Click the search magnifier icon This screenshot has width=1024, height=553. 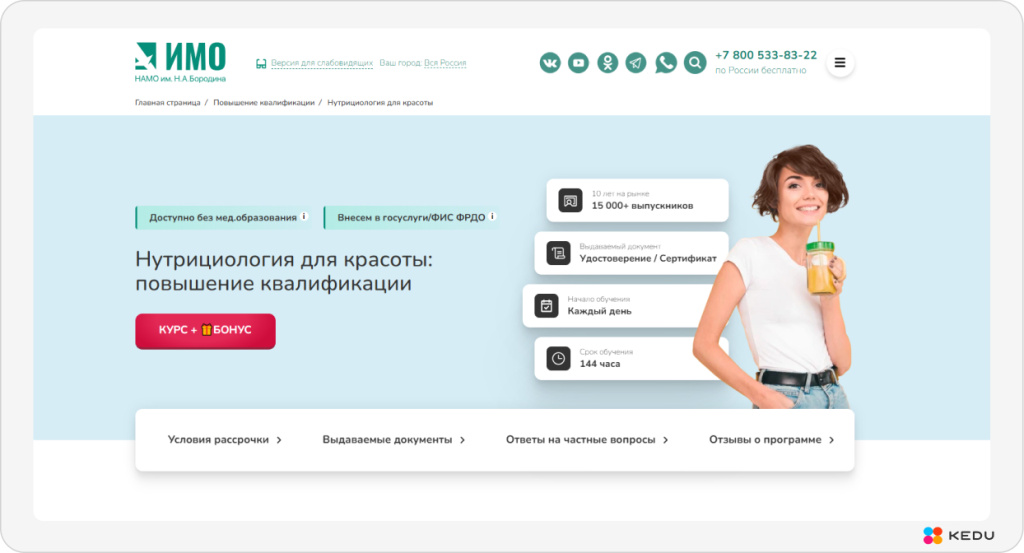695,63
